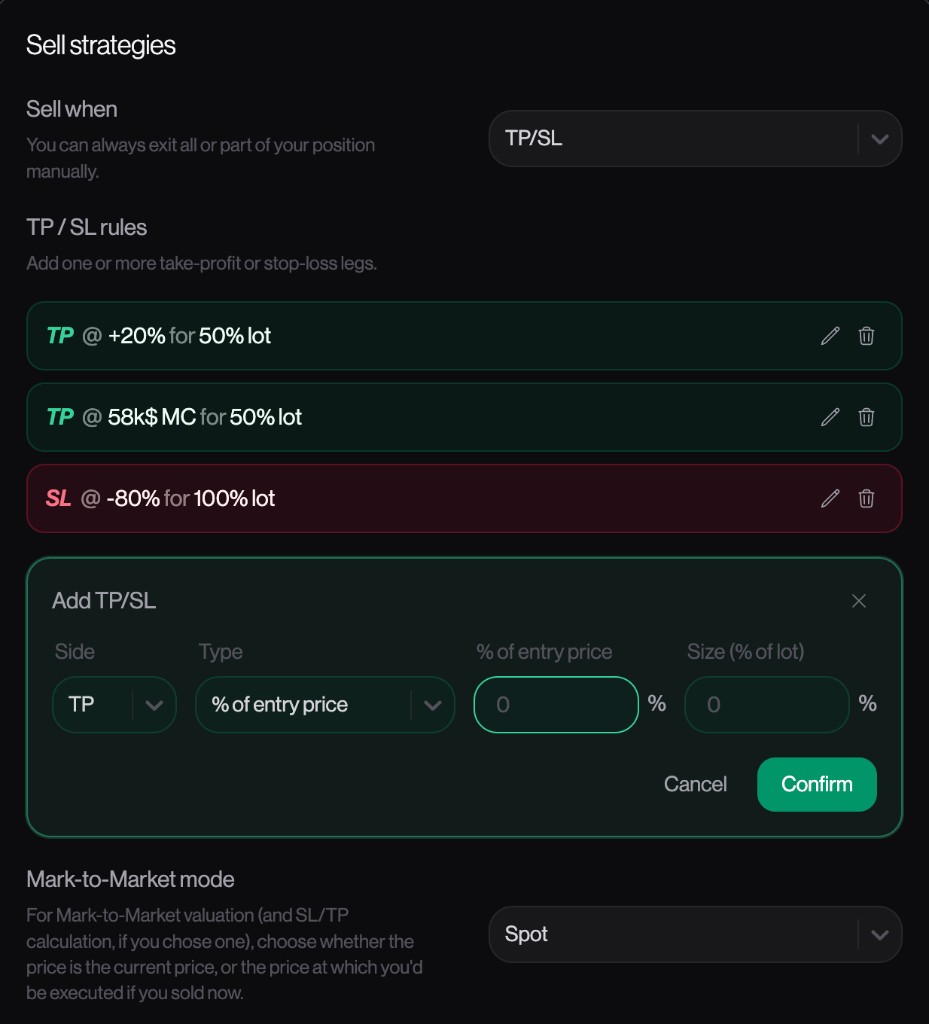Edit the TP +20% rule
The width and height of the screenshot is (929, 1024).
coord(830,336)
